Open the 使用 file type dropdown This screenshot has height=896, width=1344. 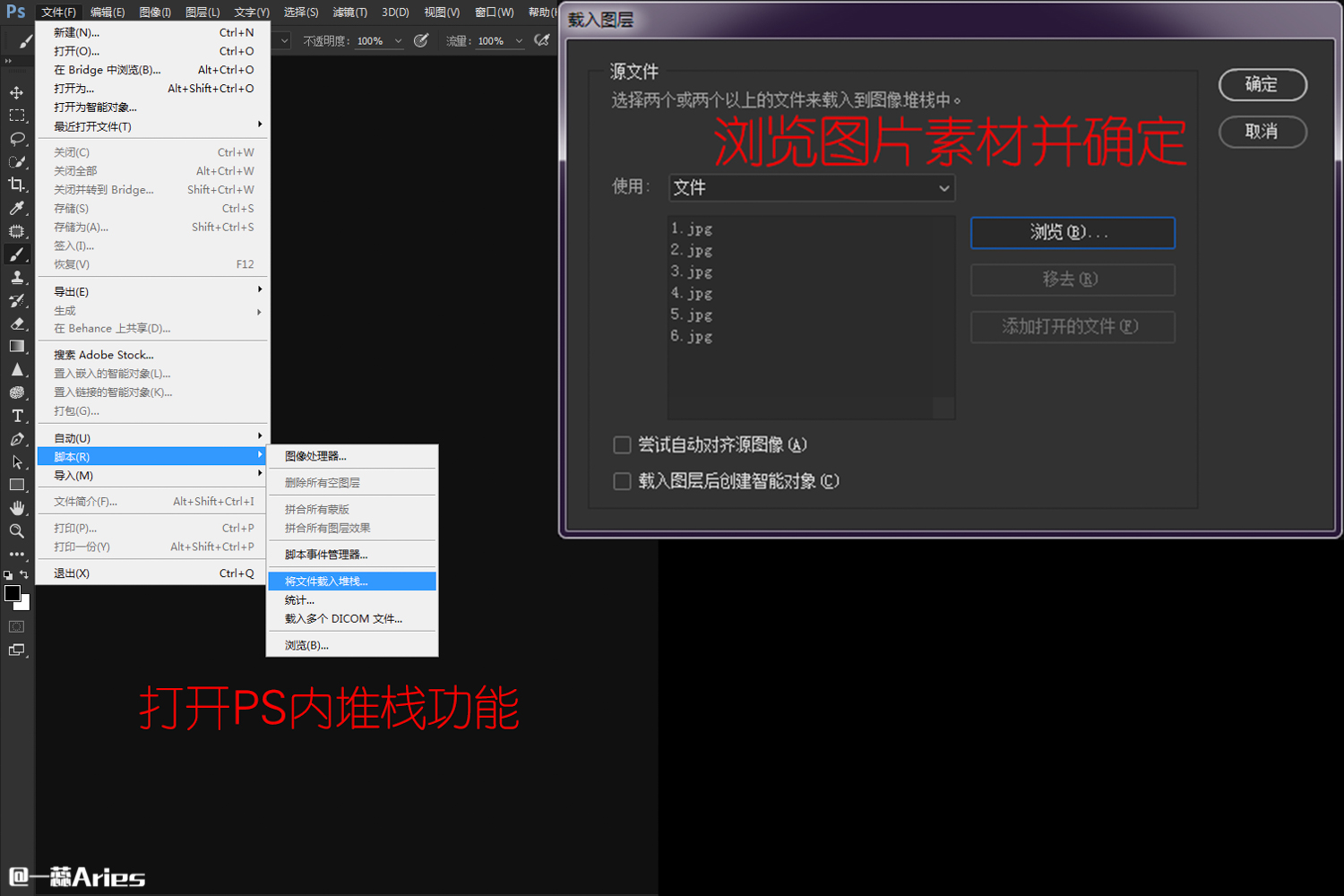(x=811, y=188)
